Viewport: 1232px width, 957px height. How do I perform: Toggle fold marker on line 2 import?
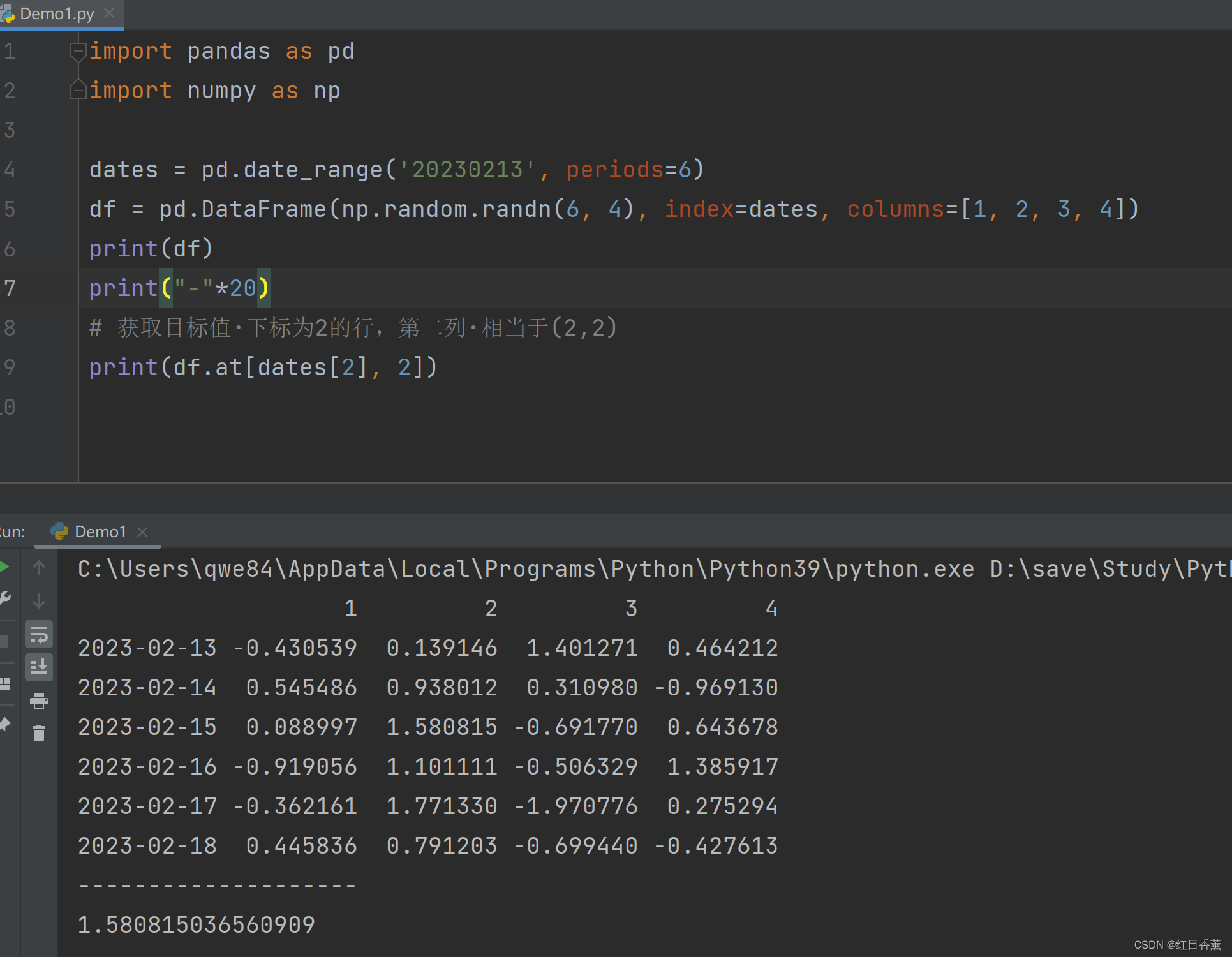click(x=78, y=90)
